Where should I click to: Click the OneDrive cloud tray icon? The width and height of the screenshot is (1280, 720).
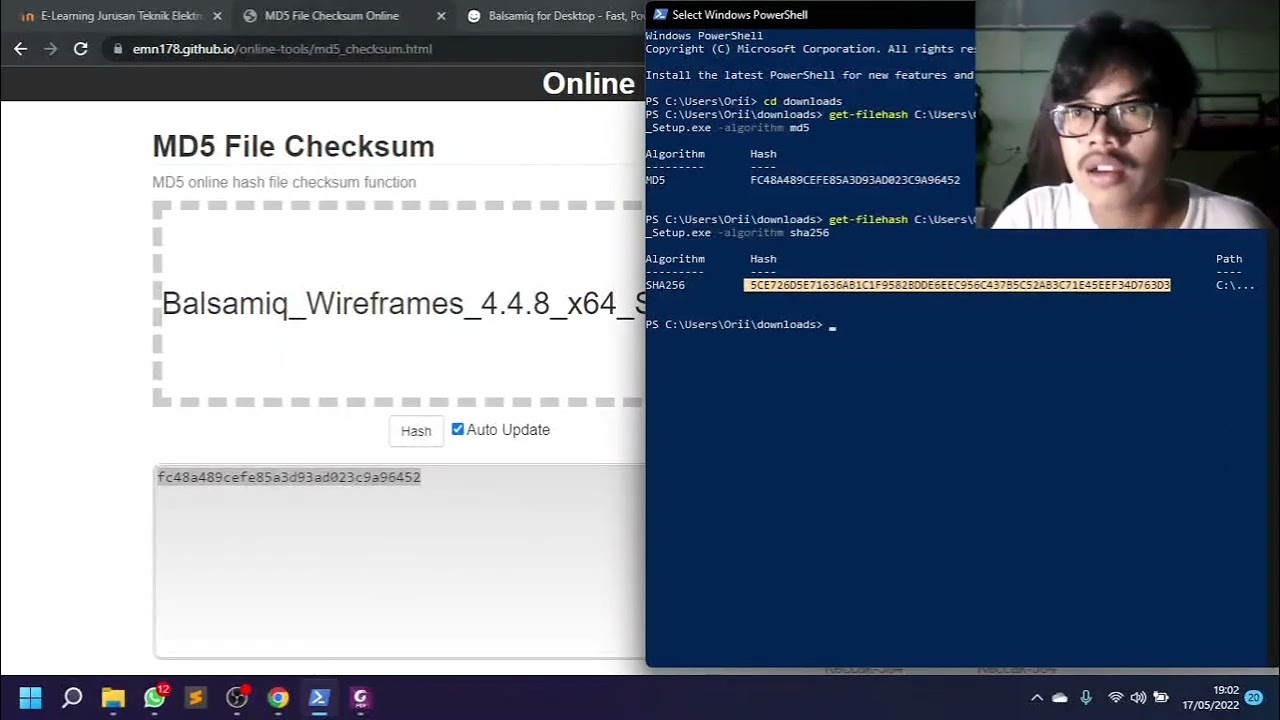1060,698
